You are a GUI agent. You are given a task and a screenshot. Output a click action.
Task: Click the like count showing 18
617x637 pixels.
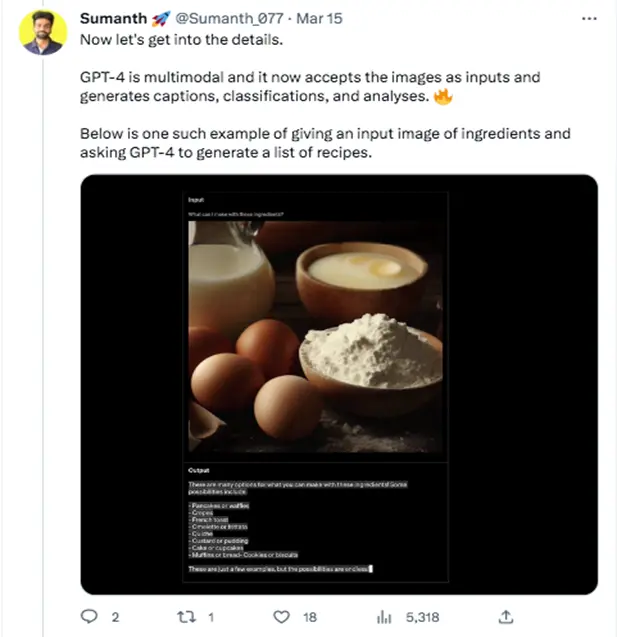point(310,617)
